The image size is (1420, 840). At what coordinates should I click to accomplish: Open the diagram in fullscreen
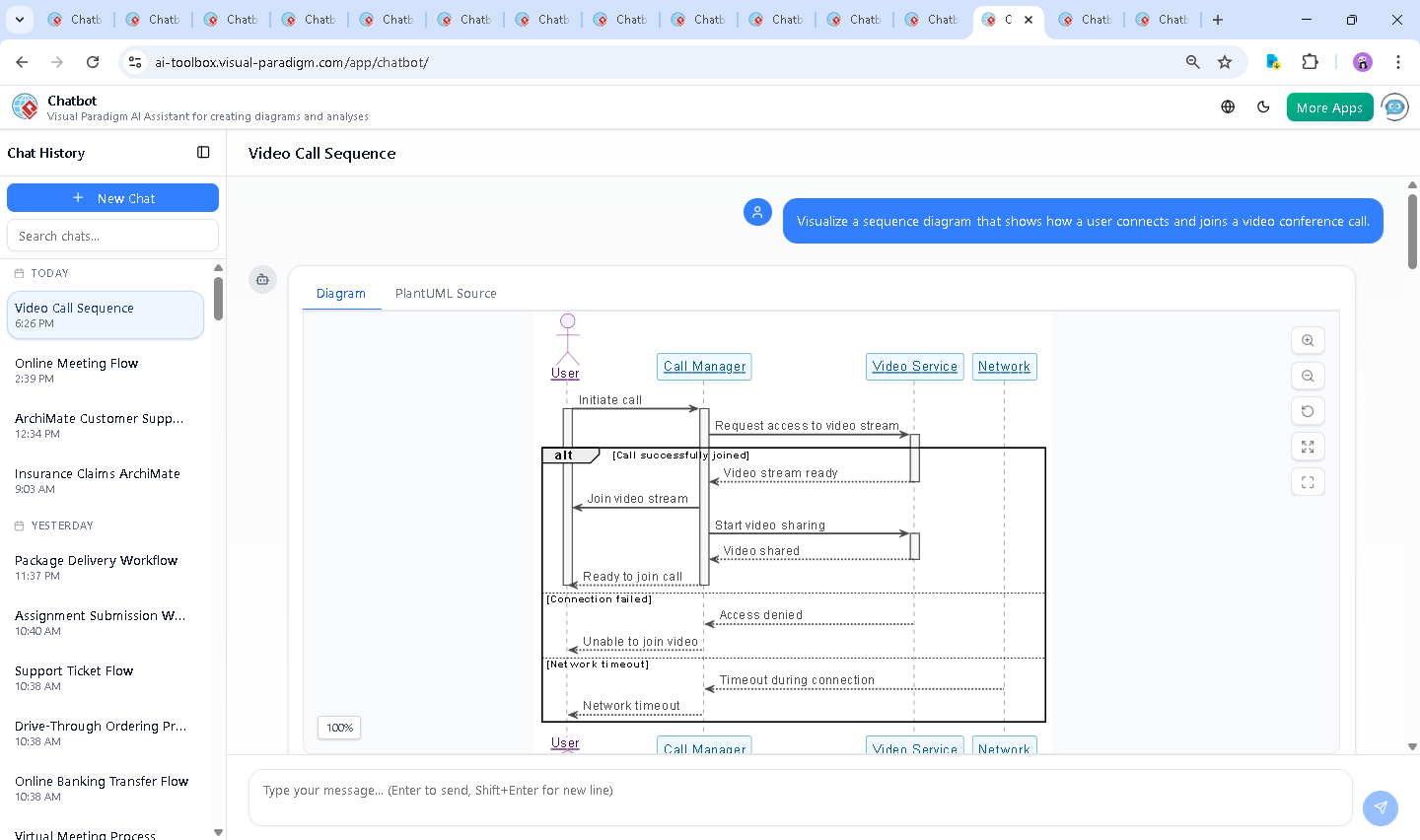[x=1308, y=482]
